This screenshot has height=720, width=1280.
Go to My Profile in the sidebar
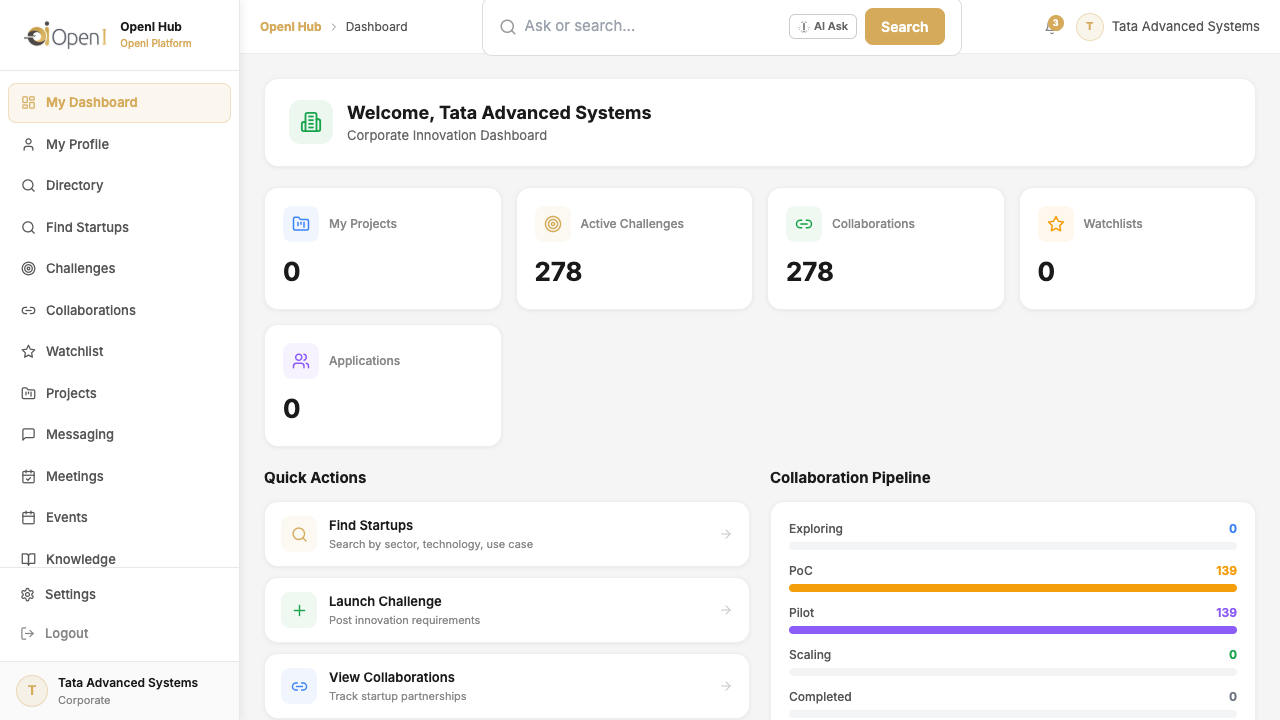coord(120,144)
